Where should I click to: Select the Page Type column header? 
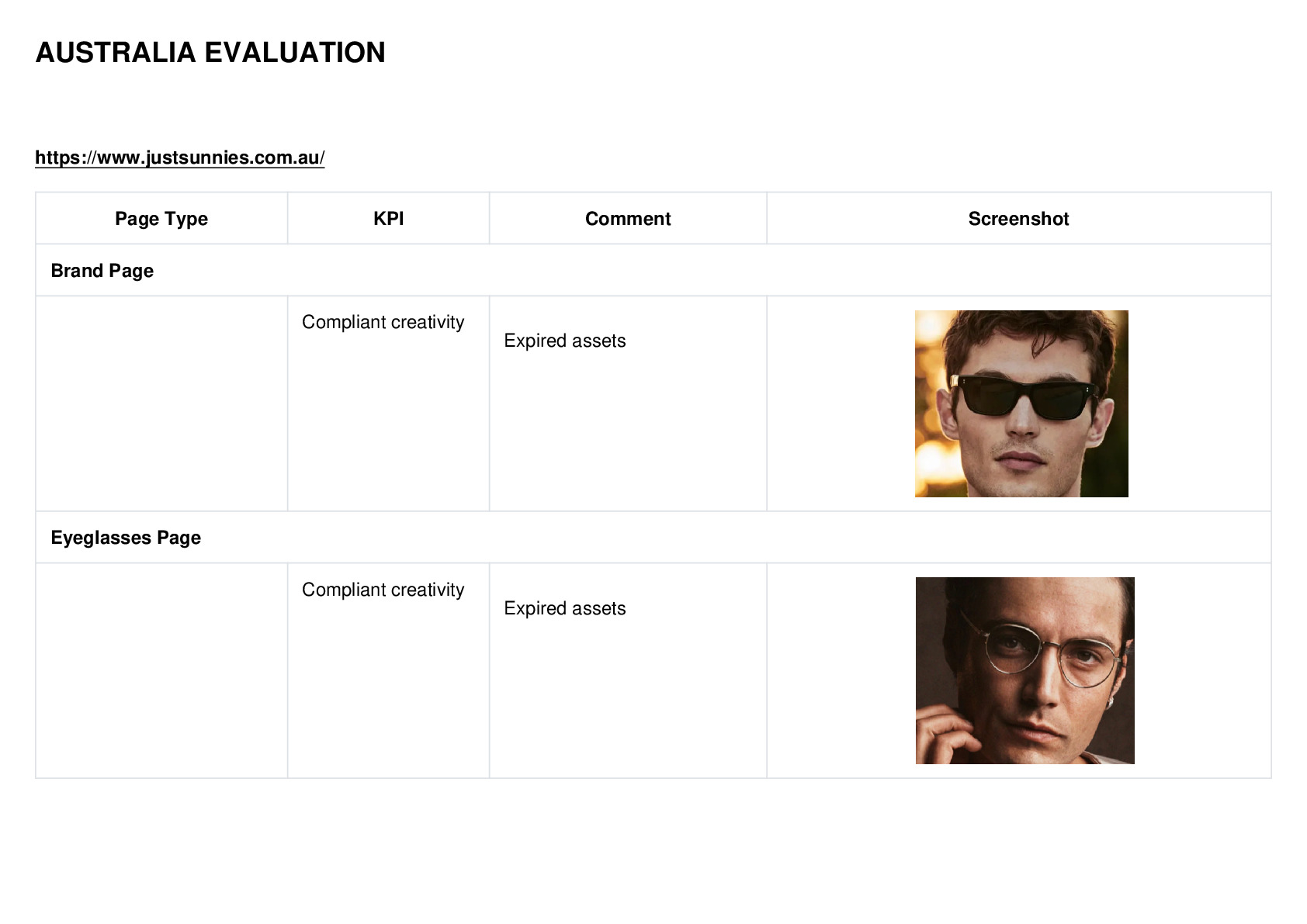coord(161,219)
